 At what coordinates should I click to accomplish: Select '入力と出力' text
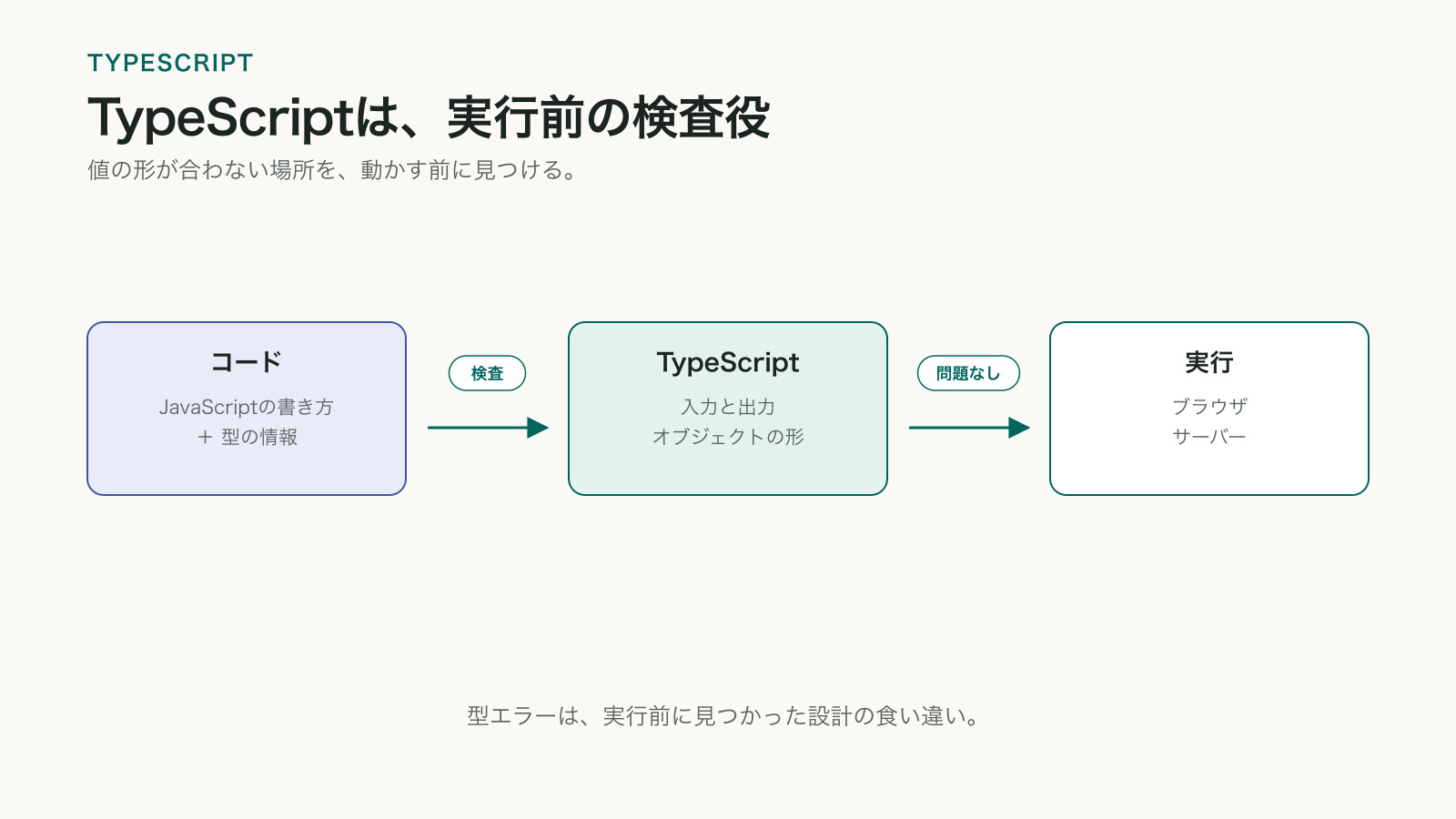[x=728, y=407]
